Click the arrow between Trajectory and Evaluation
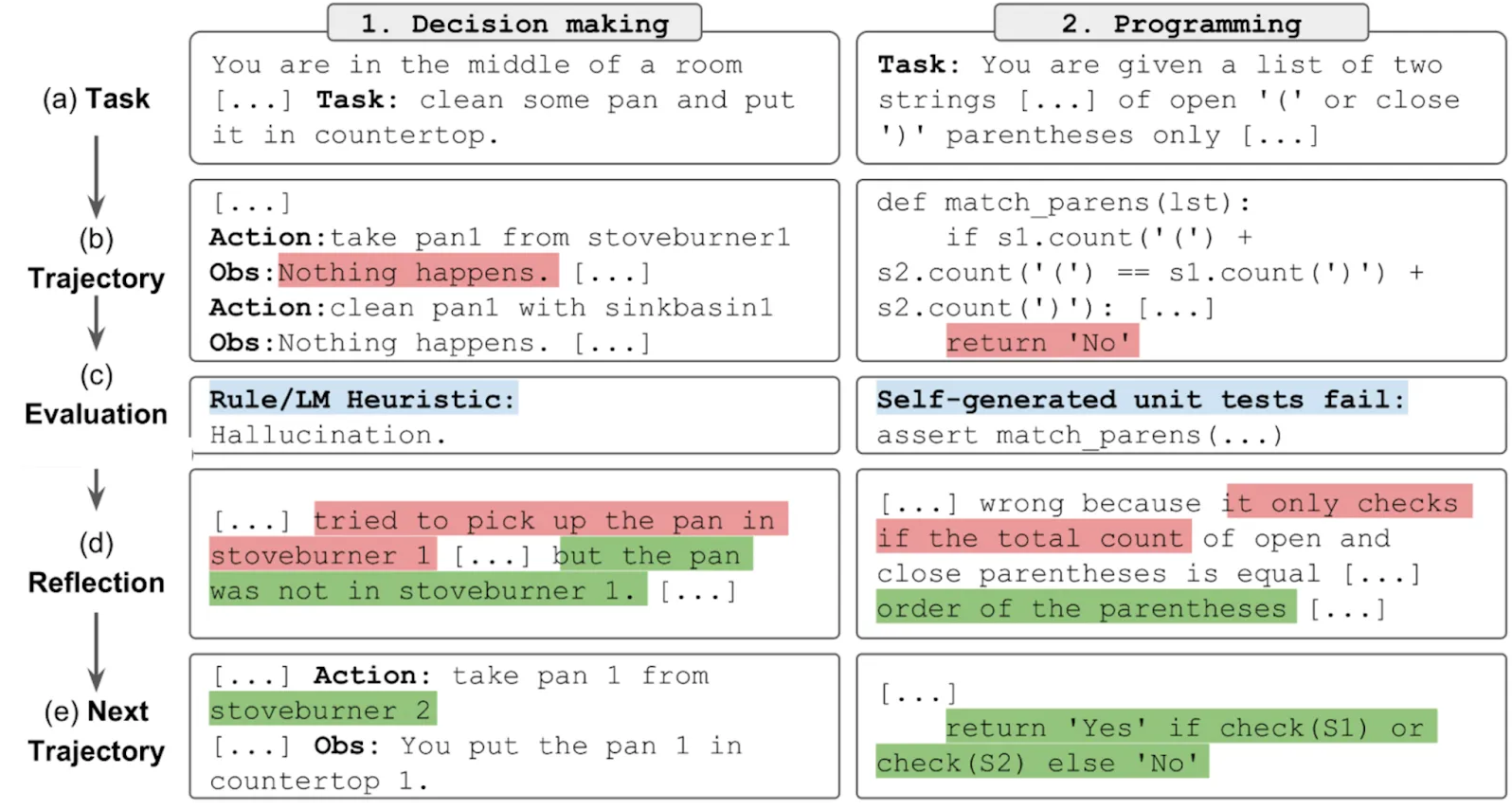 click(x=96, y=323)
